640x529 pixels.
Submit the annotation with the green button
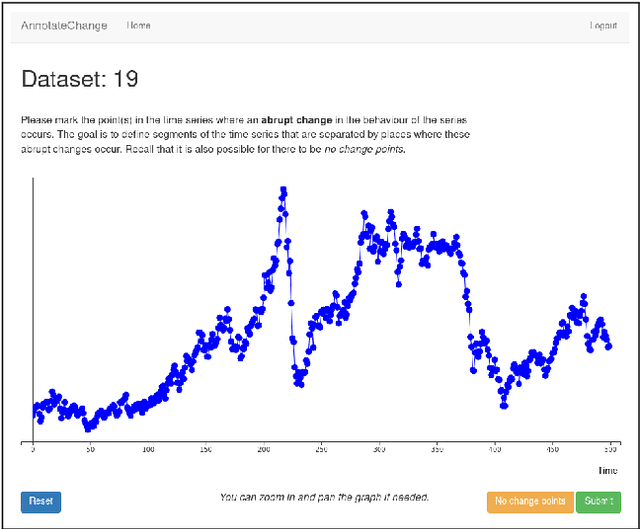pyautogui.click(x=598, y=501)
